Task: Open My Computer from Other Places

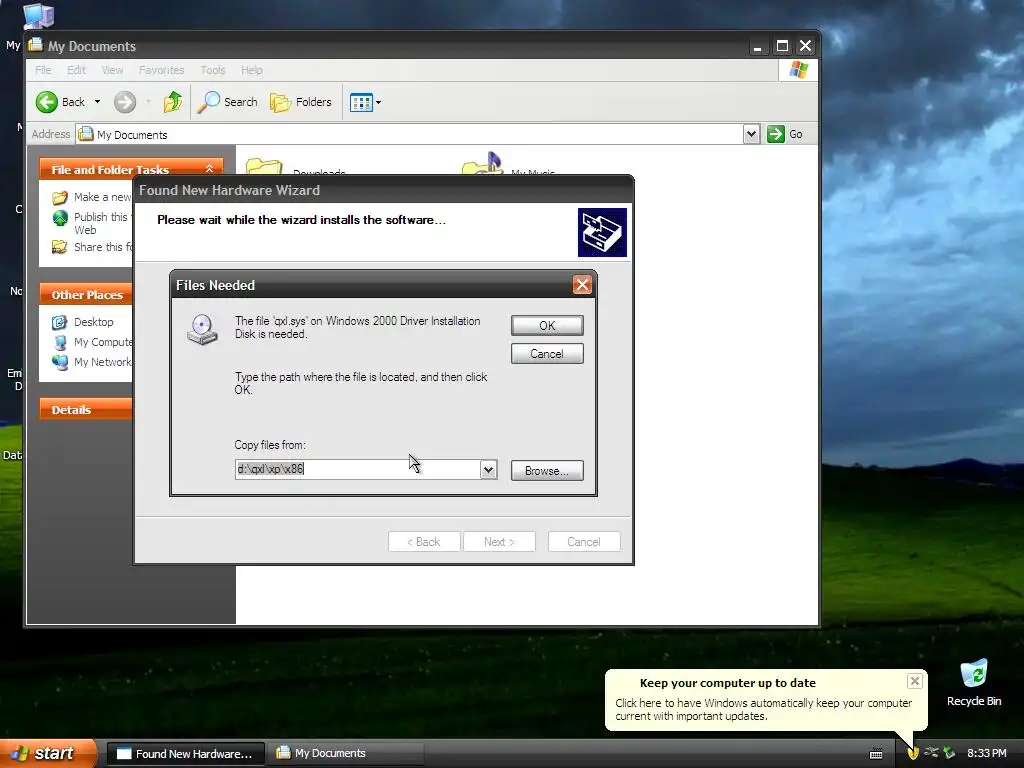Action: pyautogui.click(x=102, y=342)
